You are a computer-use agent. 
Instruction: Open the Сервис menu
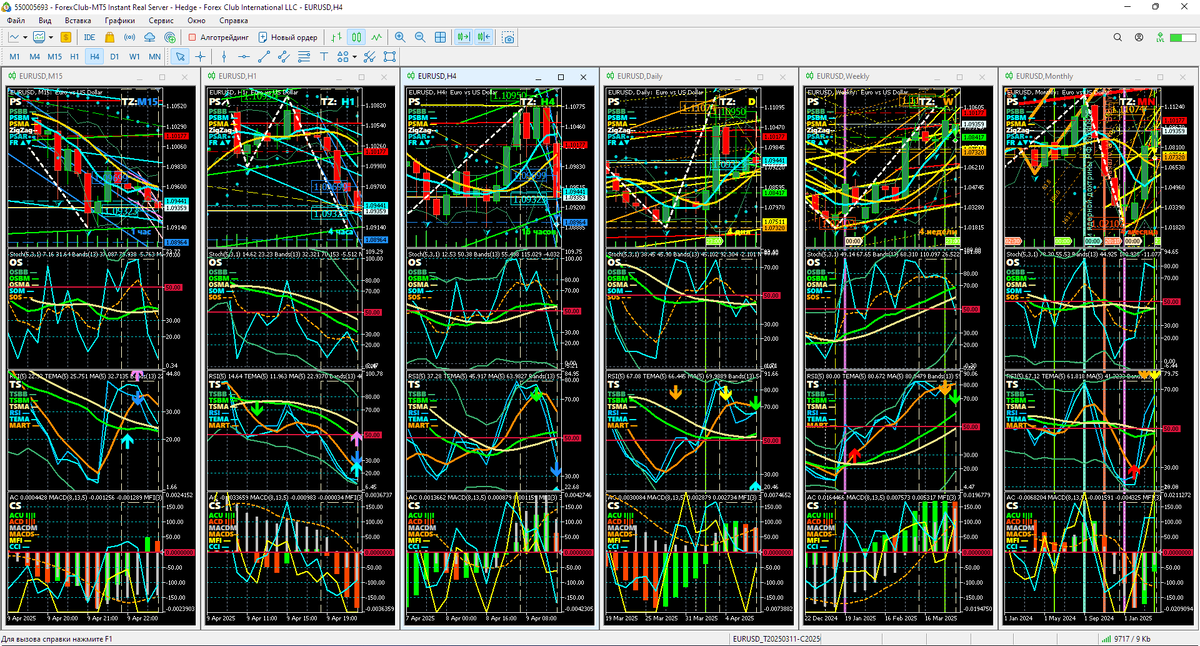160,20
